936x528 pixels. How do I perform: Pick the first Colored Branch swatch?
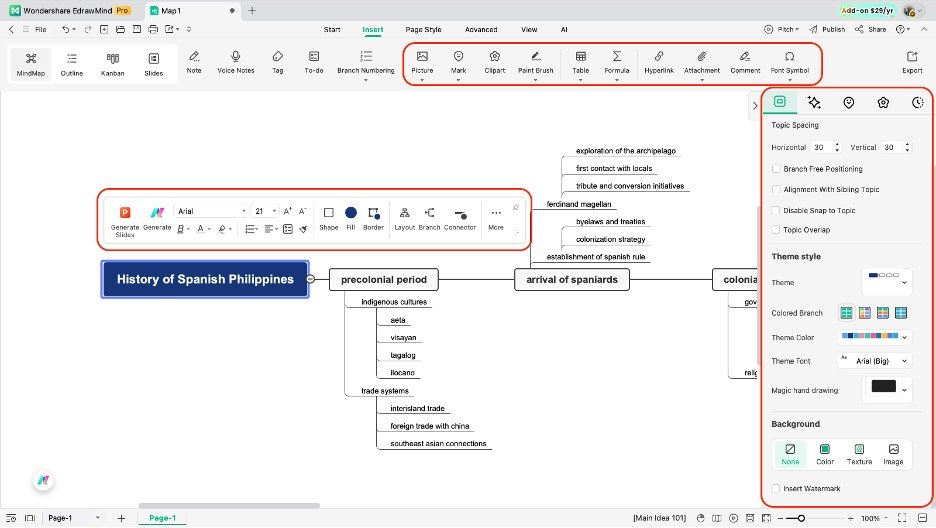coord(846,312)
